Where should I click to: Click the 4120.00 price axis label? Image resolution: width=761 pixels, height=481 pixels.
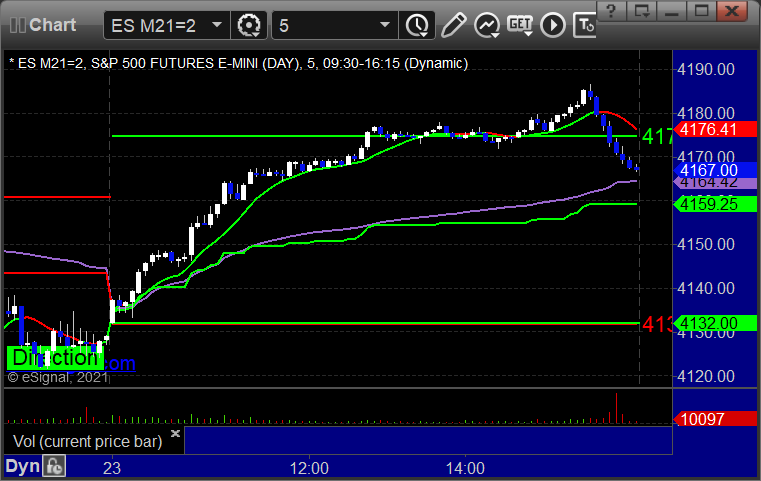tap(706, 376)
